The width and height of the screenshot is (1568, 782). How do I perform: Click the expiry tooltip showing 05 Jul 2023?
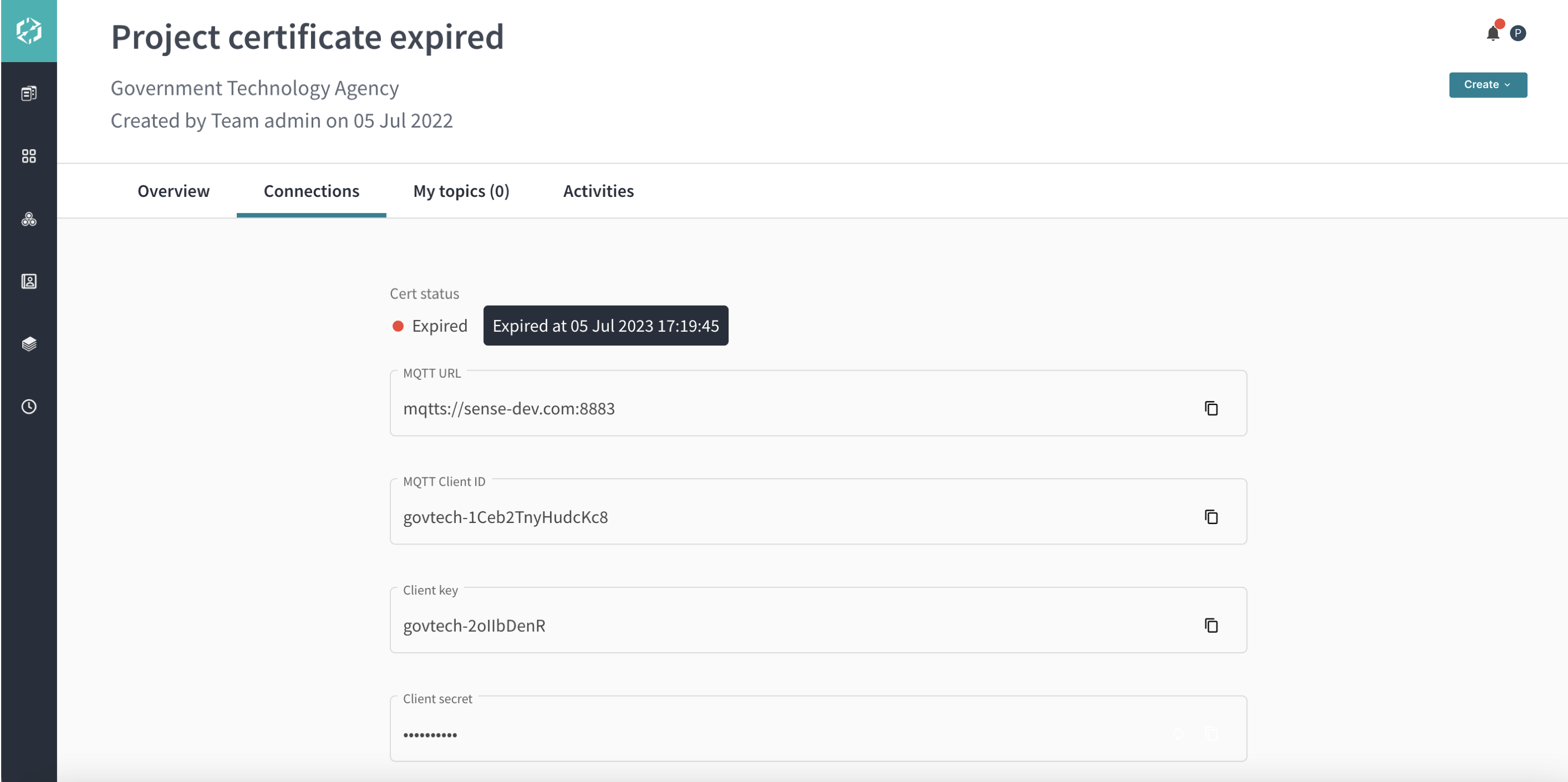(x=605, y=326)
